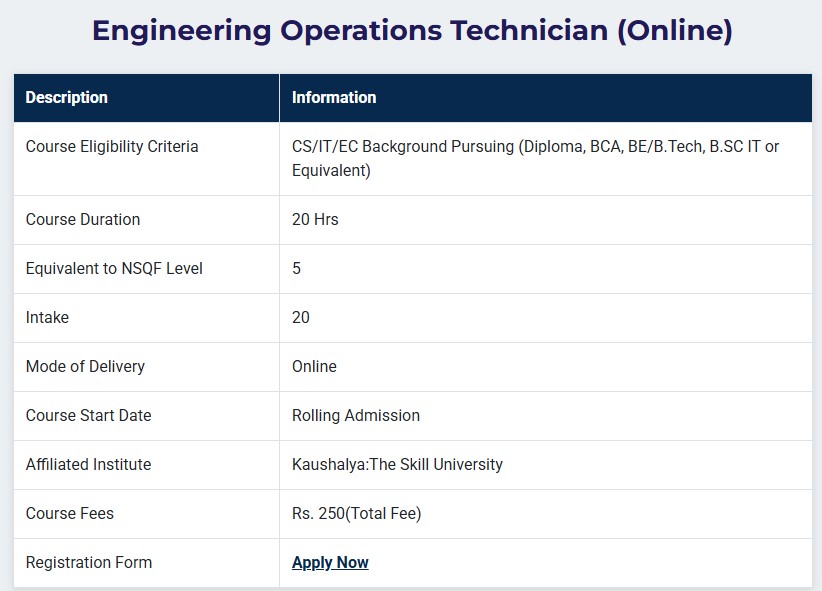822x591 pixels.
Task: Click the Course Duration label
Action: click(x=83, y=219)
